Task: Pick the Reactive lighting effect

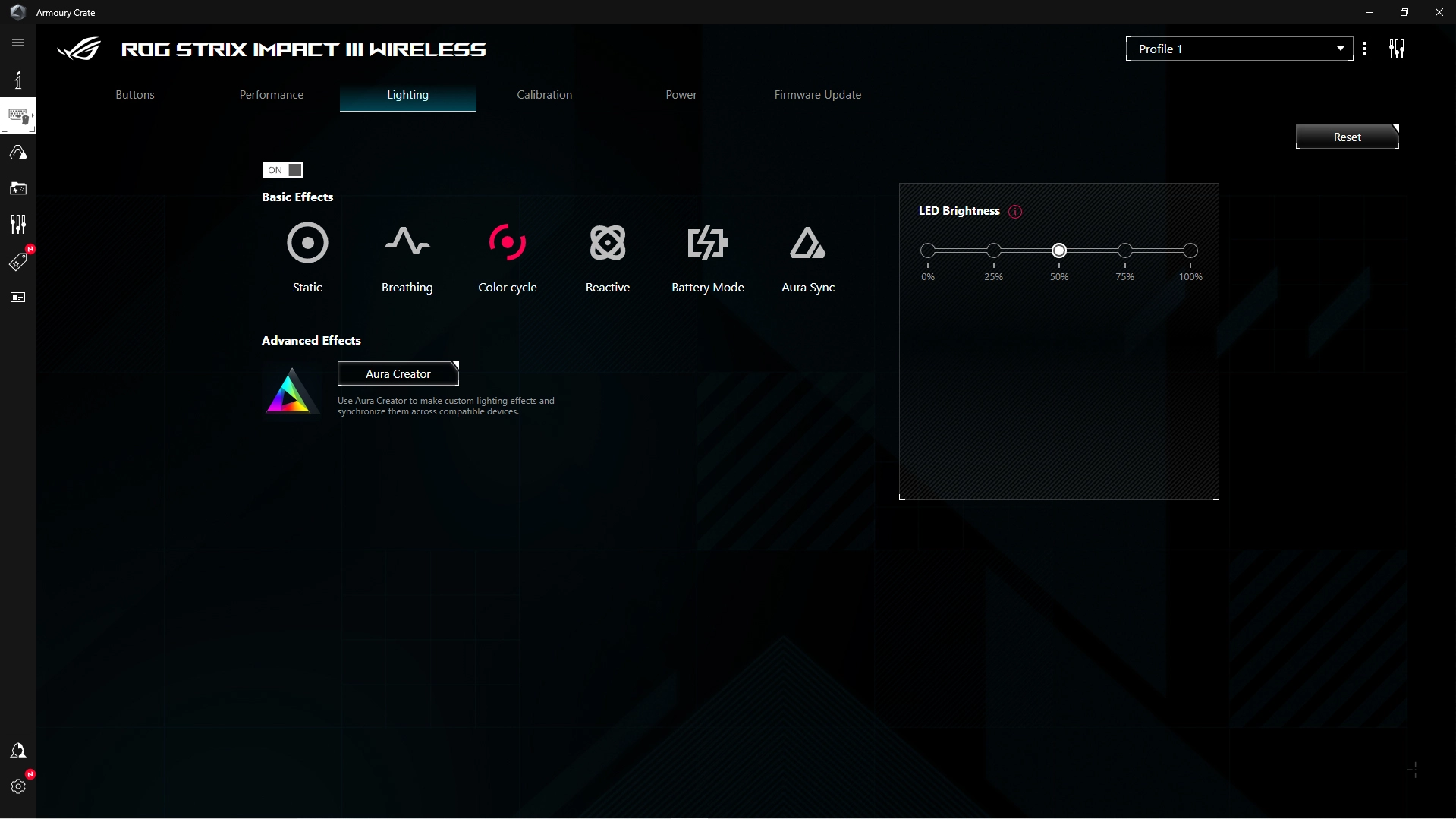Action: pos(608,243)
